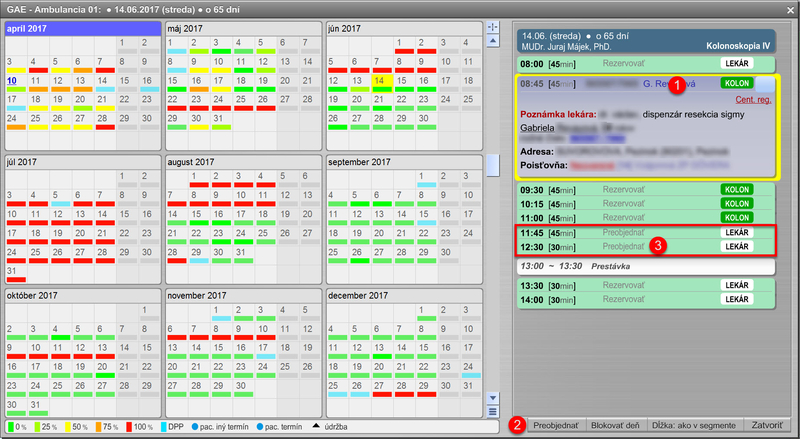The height and width of the screenshot is (439, 800).
Task: Click the LEKÁR badge on the 11:45 slot
Action: click(x=735, y=232)
